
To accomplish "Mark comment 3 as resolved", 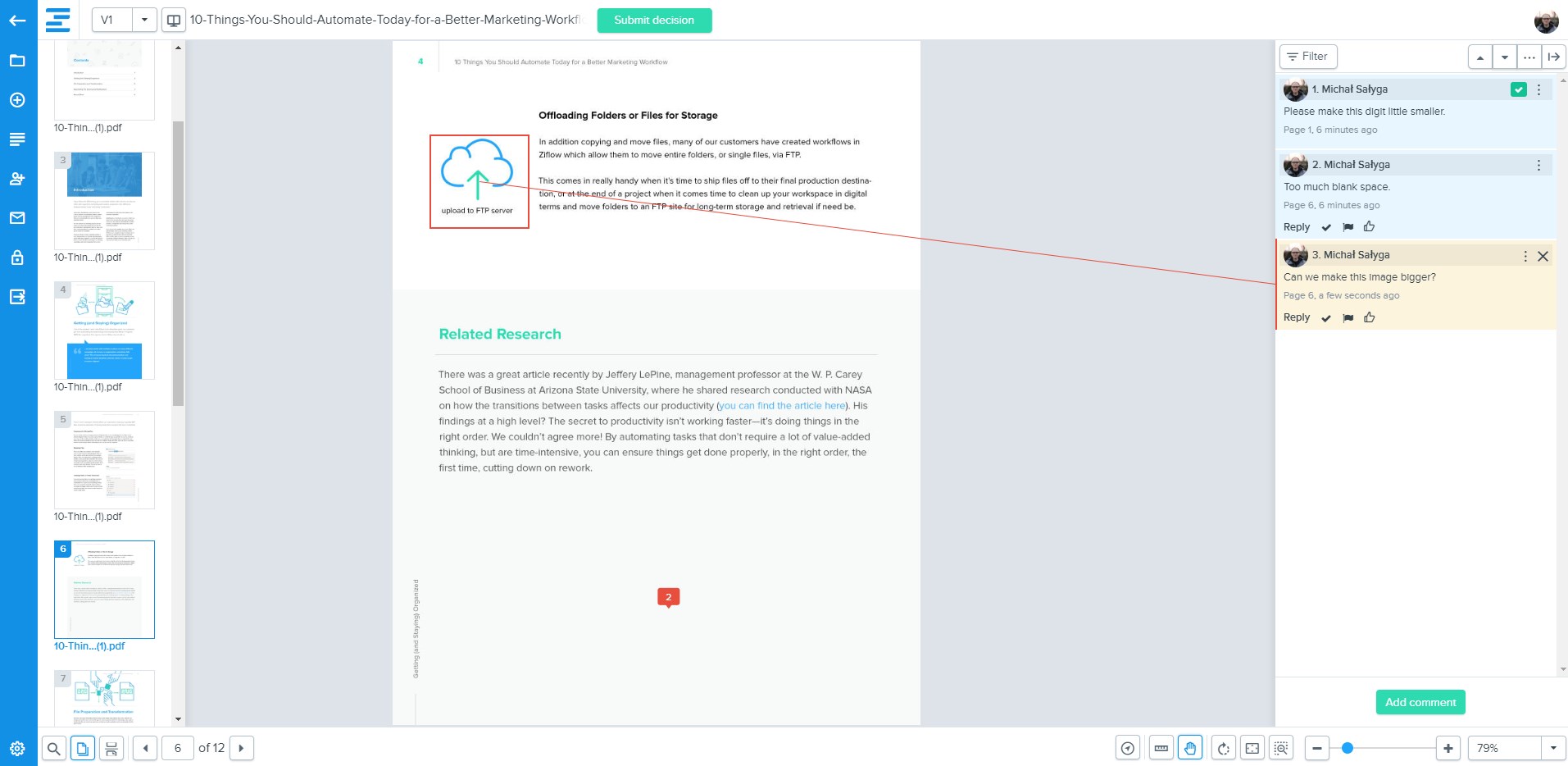I will point(1326,317).
